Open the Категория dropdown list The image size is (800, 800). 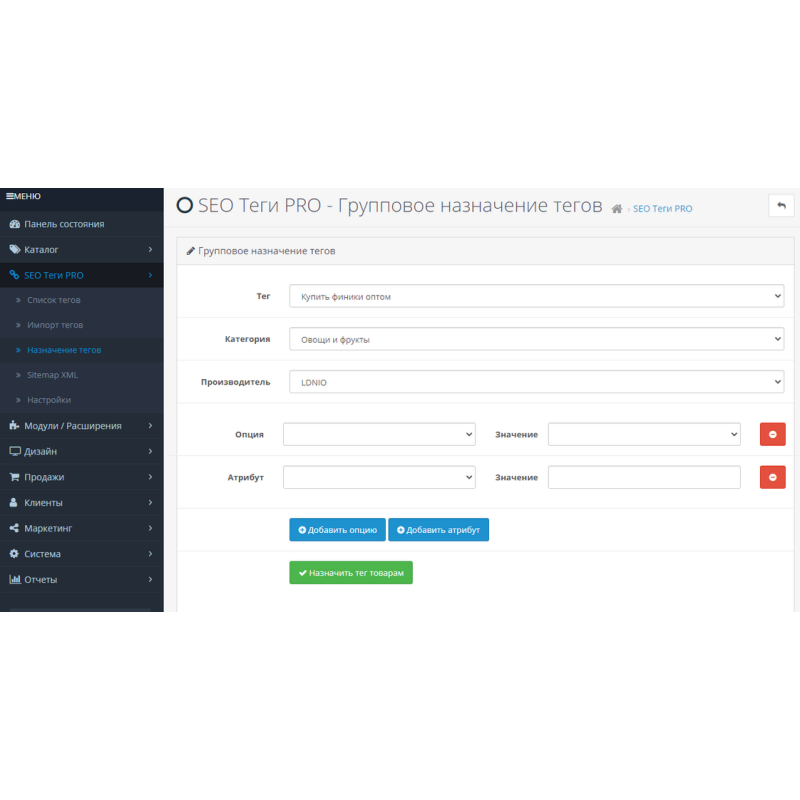tap(536, 339)
